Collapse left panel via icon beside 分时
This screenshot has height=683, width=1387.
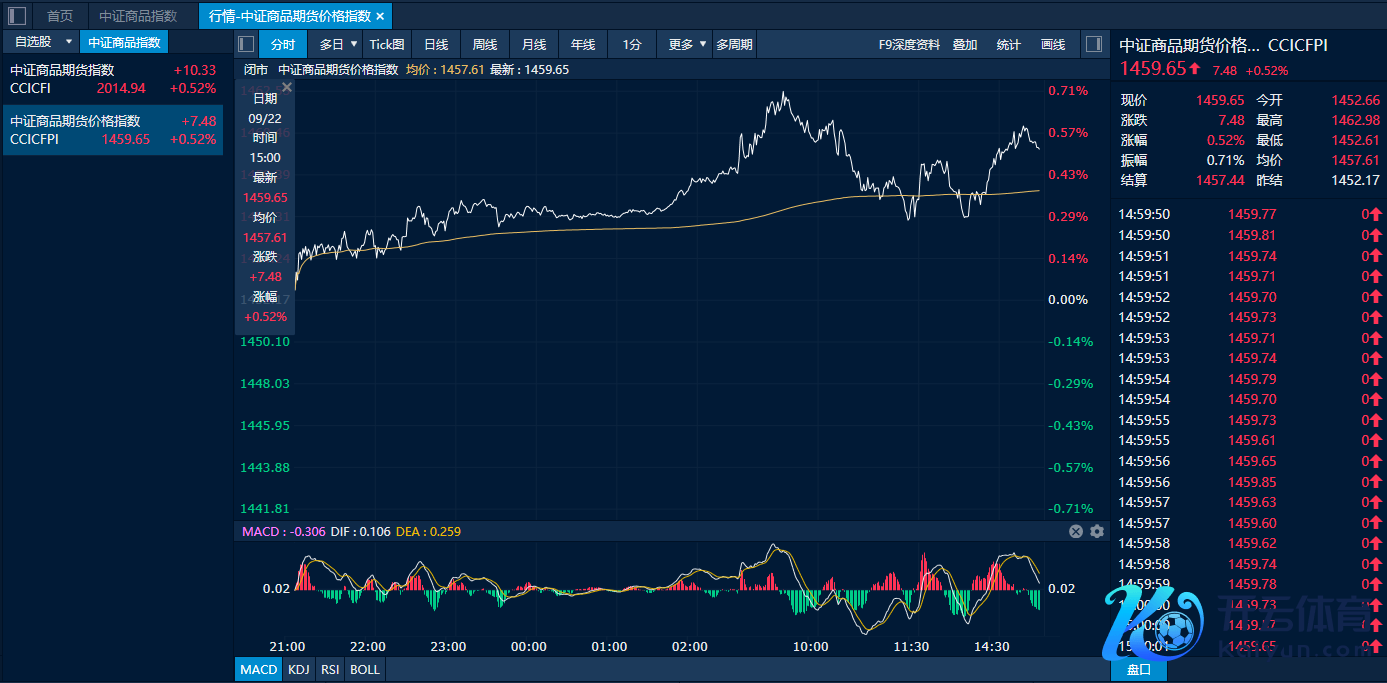pos(246,44)
